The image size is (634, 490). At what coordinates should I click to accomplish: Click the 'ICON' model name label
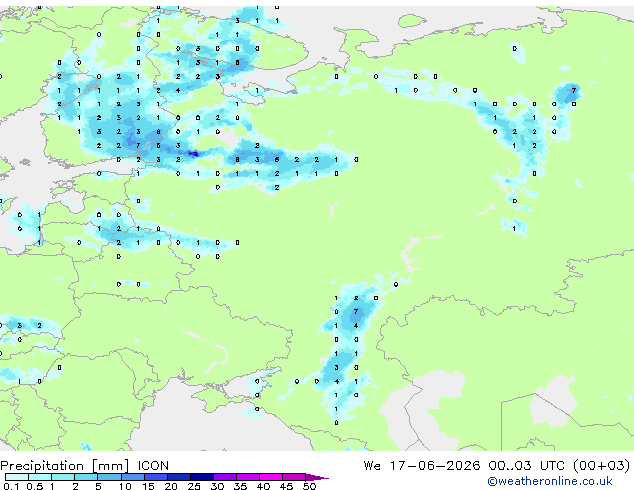pos(153,466)
